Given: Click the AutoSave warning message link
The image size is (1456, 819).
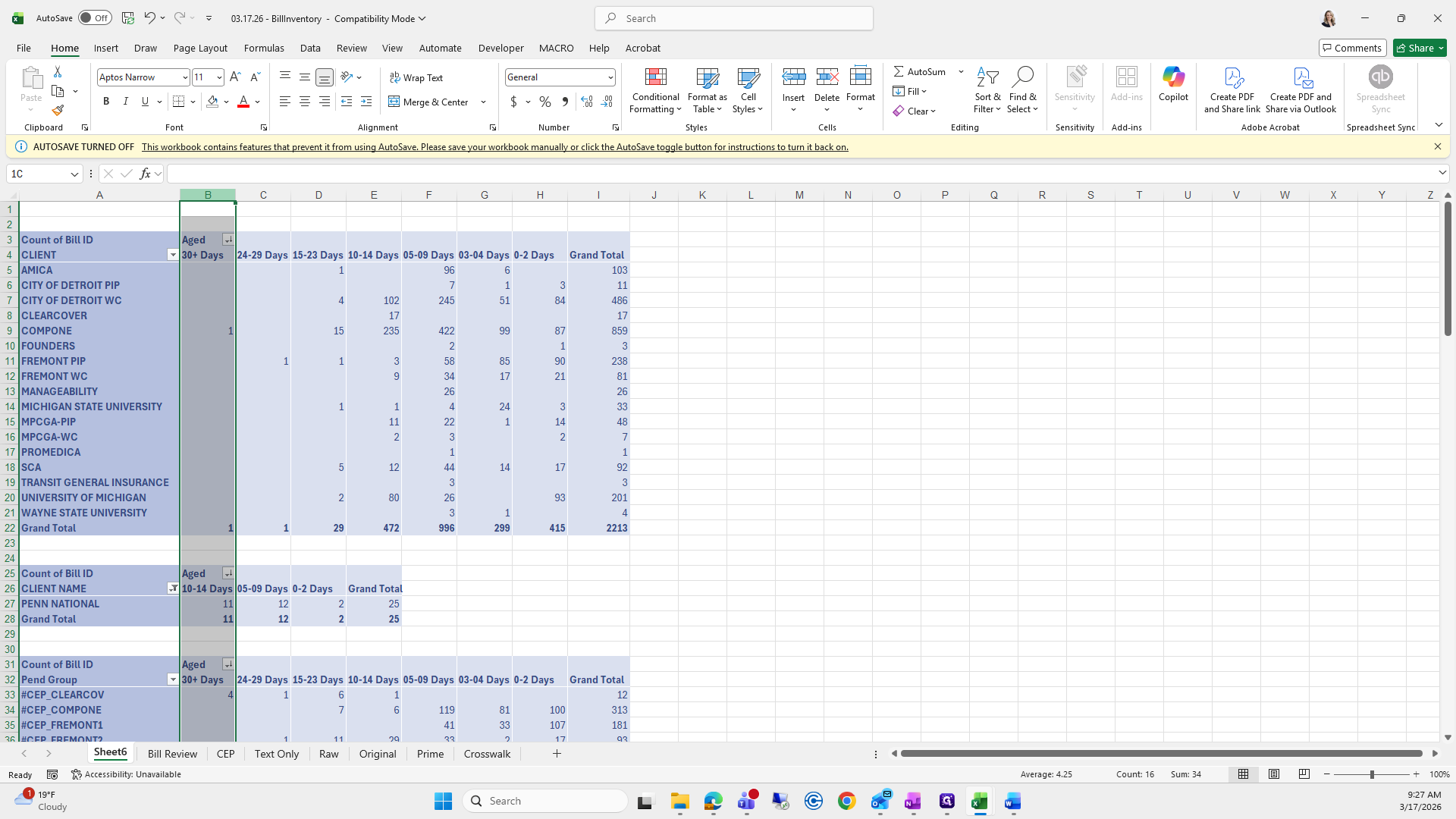Looking at the screenshot, I should click(x=494, y=147).
